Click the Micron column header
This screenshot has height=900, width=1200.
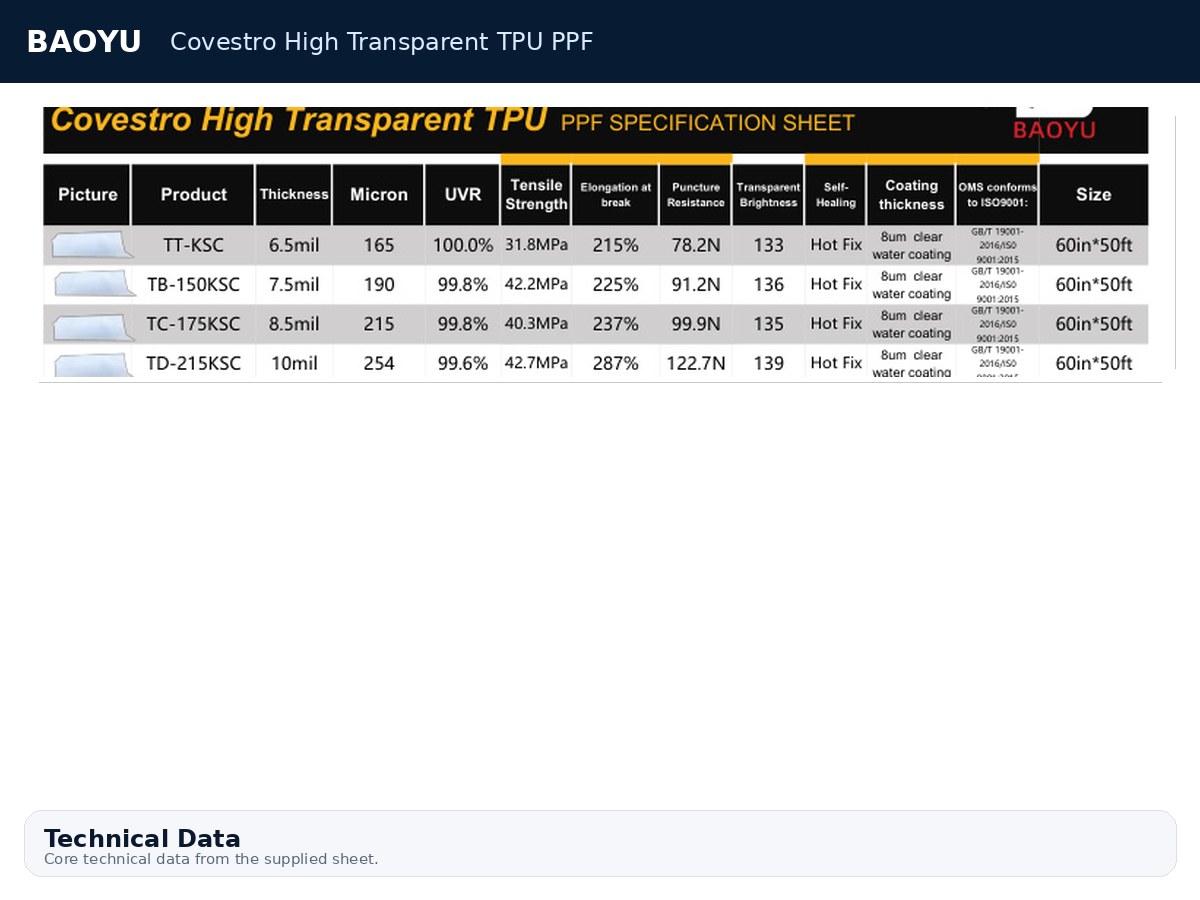[x=378, y=194]
